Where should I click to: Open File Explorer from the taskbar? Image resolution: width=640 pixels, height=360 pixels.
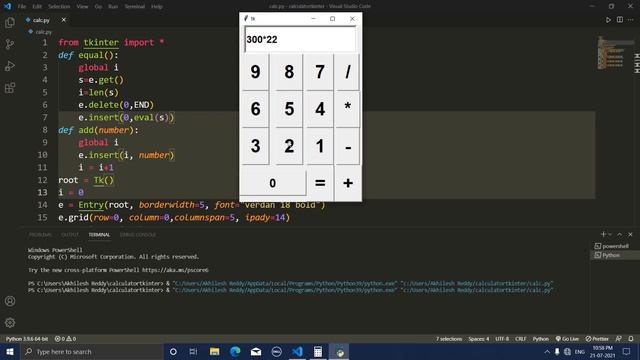click(x=214, y=351)
